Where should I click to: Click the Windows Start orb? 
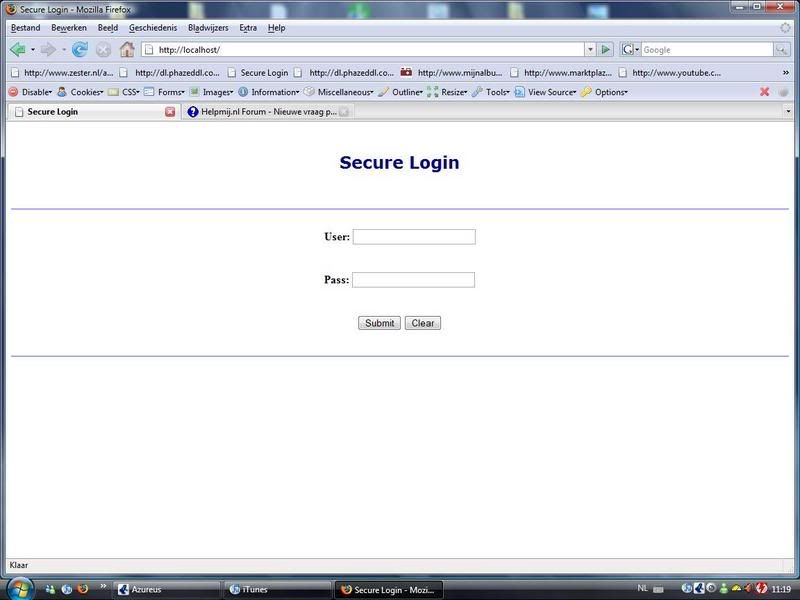click(20, 587)
